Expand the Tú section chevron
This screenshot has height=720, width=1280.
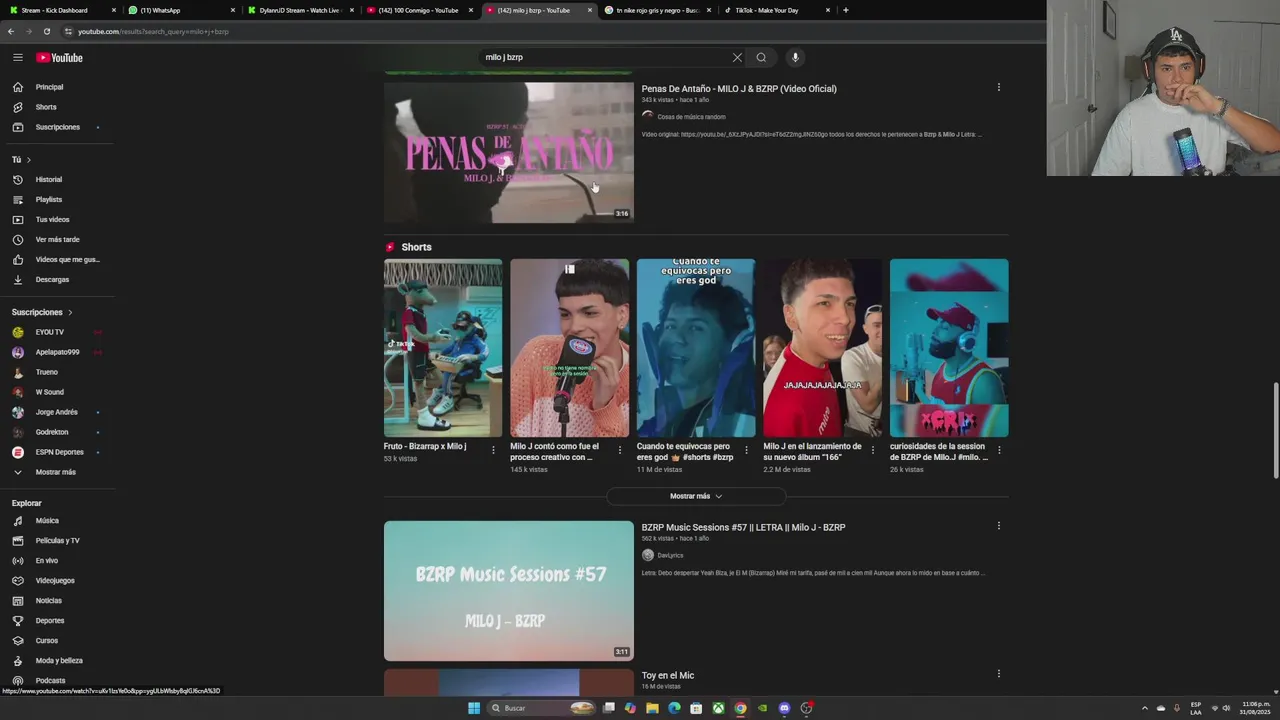[28, 160]
